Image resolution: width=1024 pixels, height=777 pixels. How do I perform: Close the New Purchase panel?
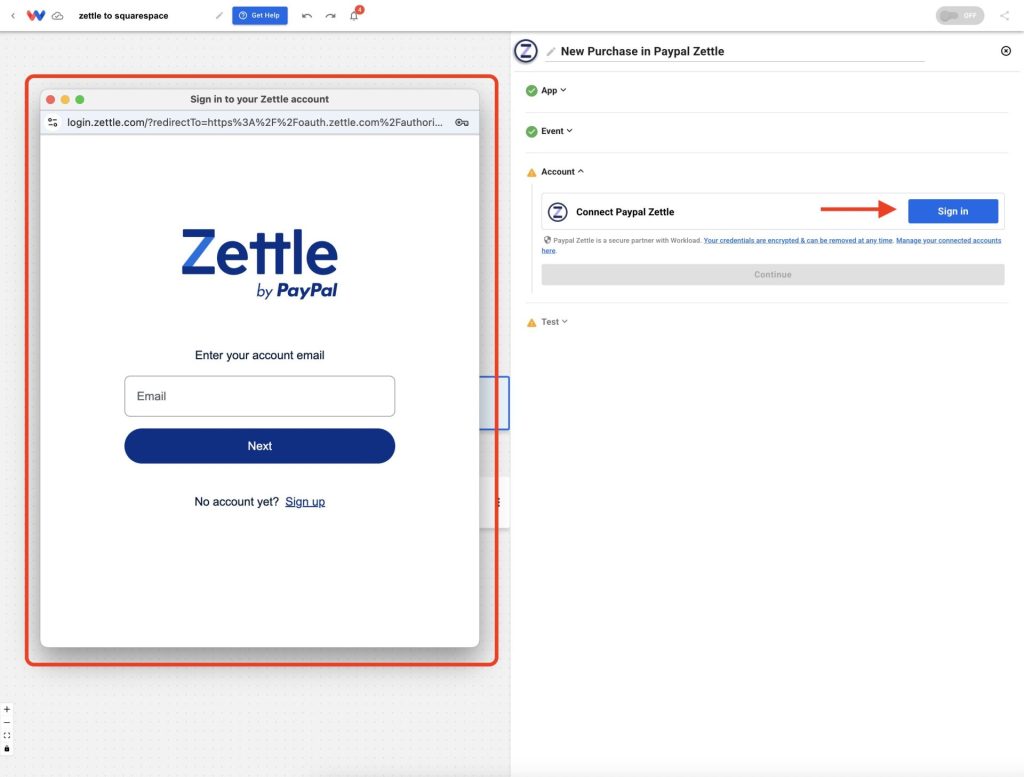(x=1006, y=51)
